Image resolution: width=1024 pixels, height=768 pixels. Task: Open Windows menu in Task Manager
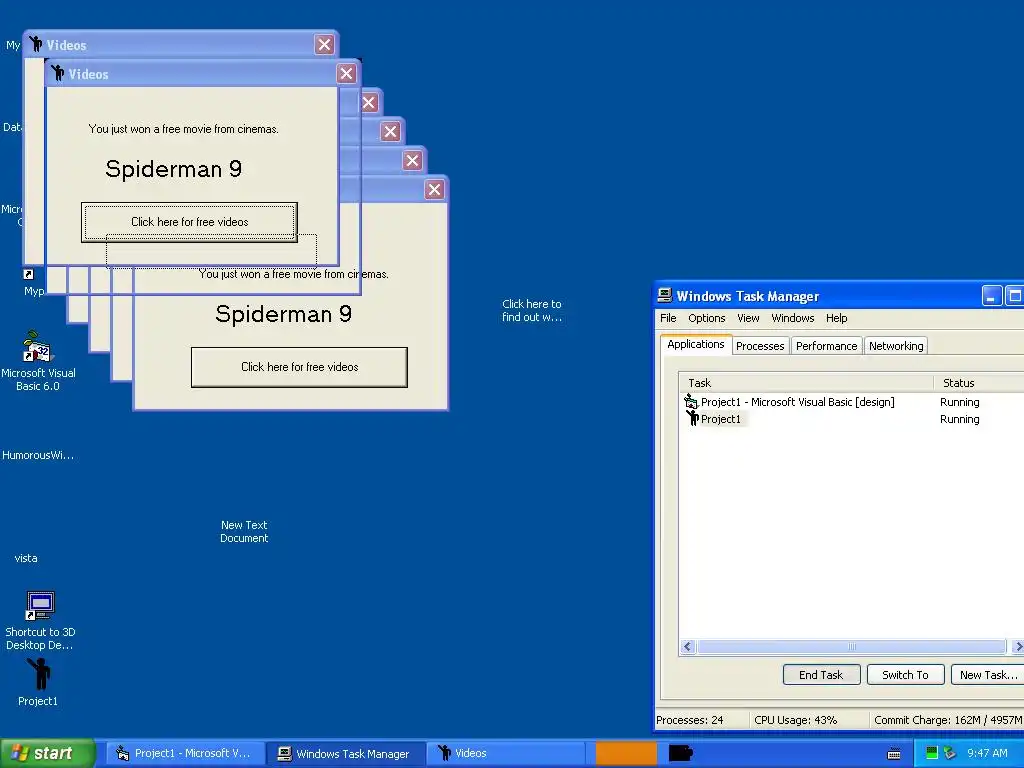tap(793, 318)
